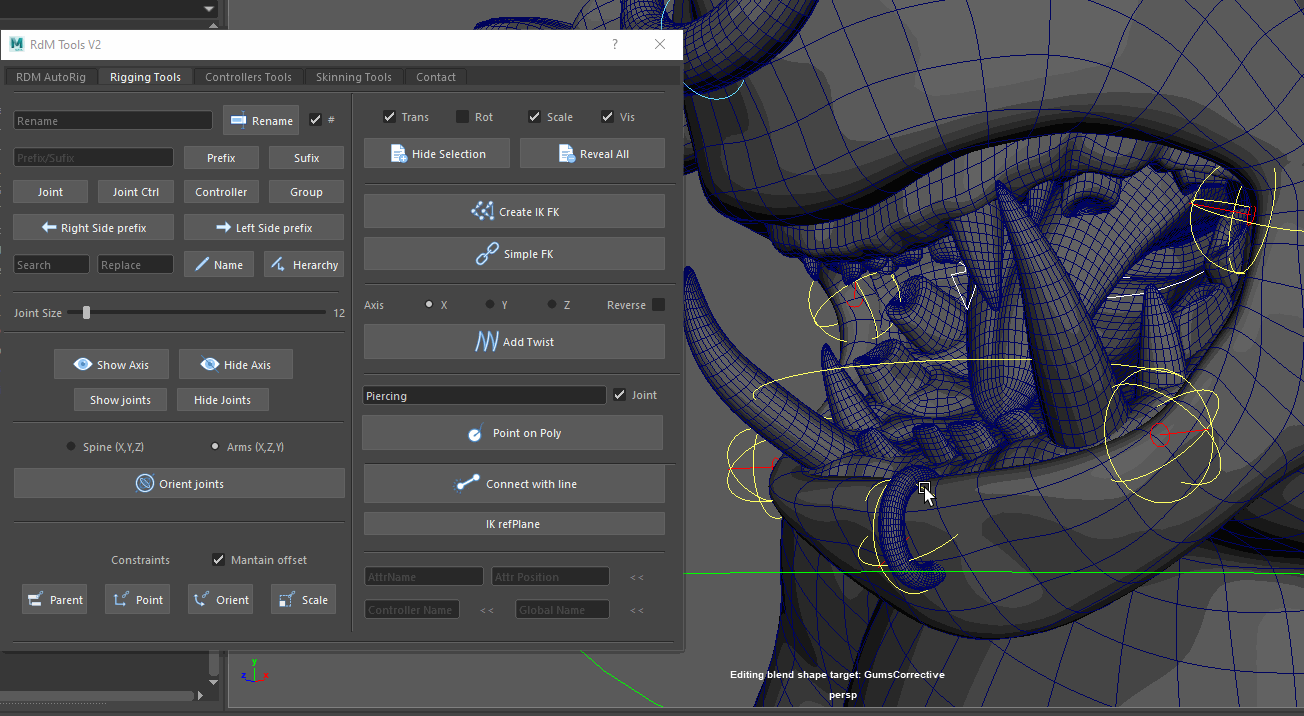Image resolution: width=1304 pixels, height=716 pixels.
Task: Apply Add Twist to joints
Action: pyautogui.click(x=514, y=342)
